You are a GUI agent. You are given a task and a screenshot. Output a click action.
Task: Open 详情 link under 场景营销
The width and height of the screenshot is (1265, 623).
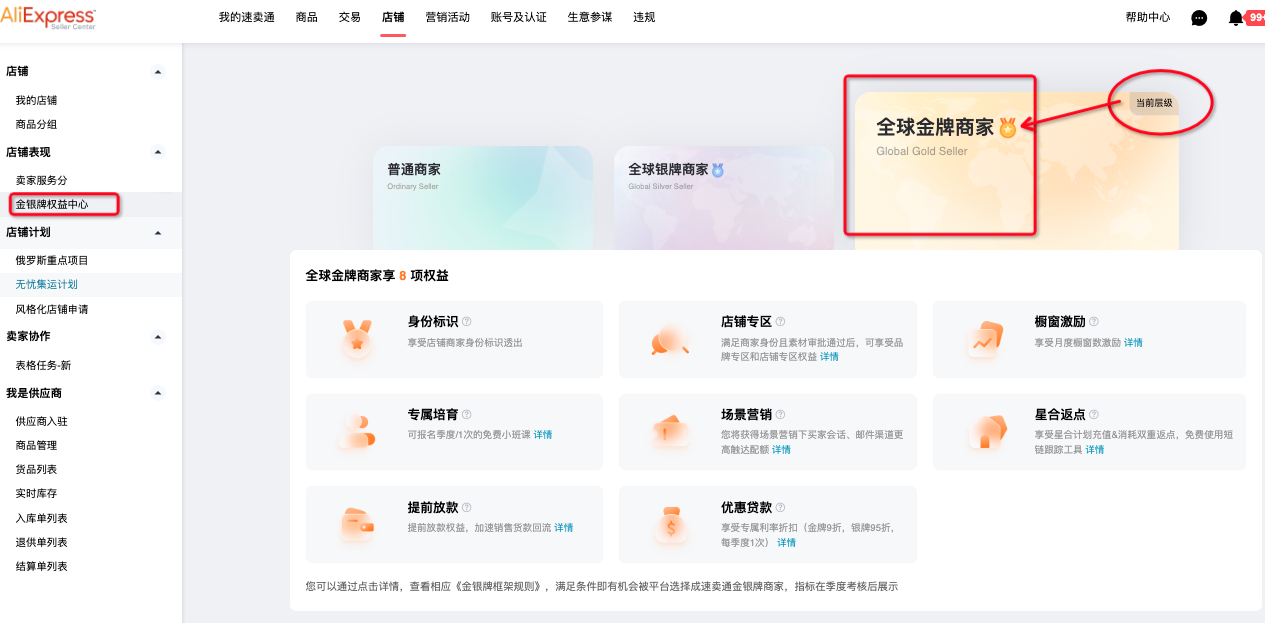tap(781, 449)
